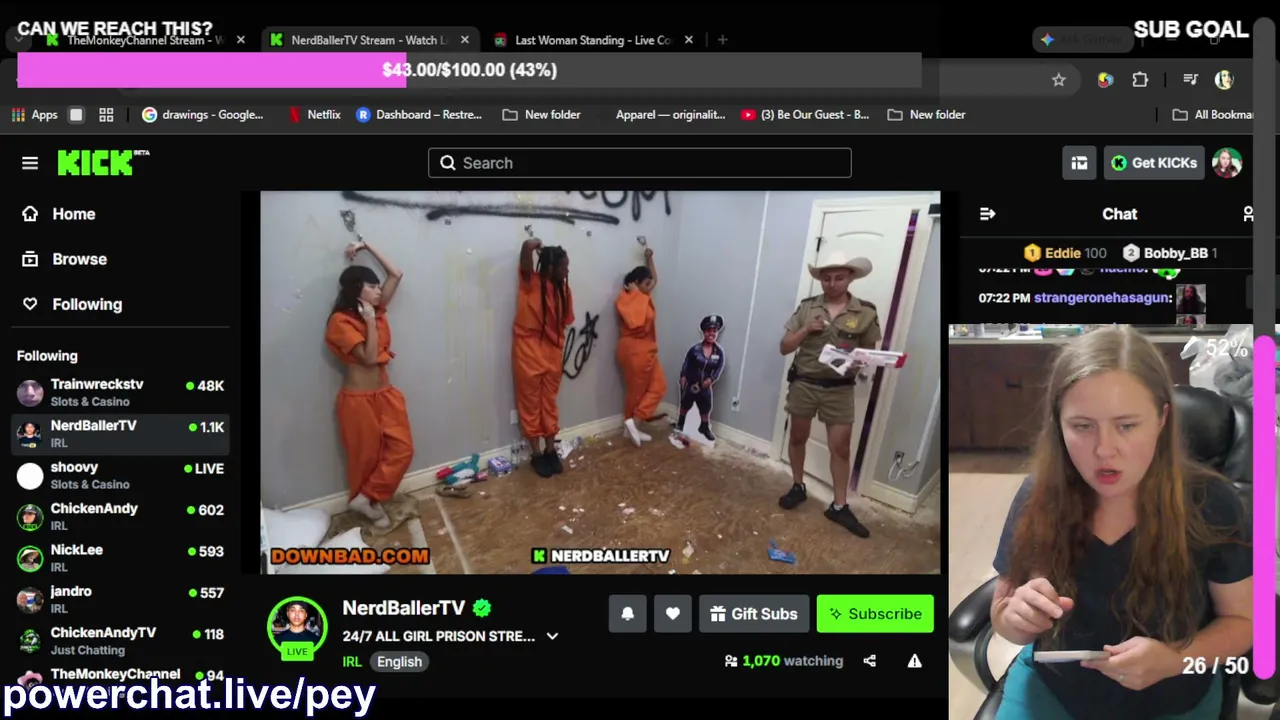Click the Kick search field

click(640, 163)
